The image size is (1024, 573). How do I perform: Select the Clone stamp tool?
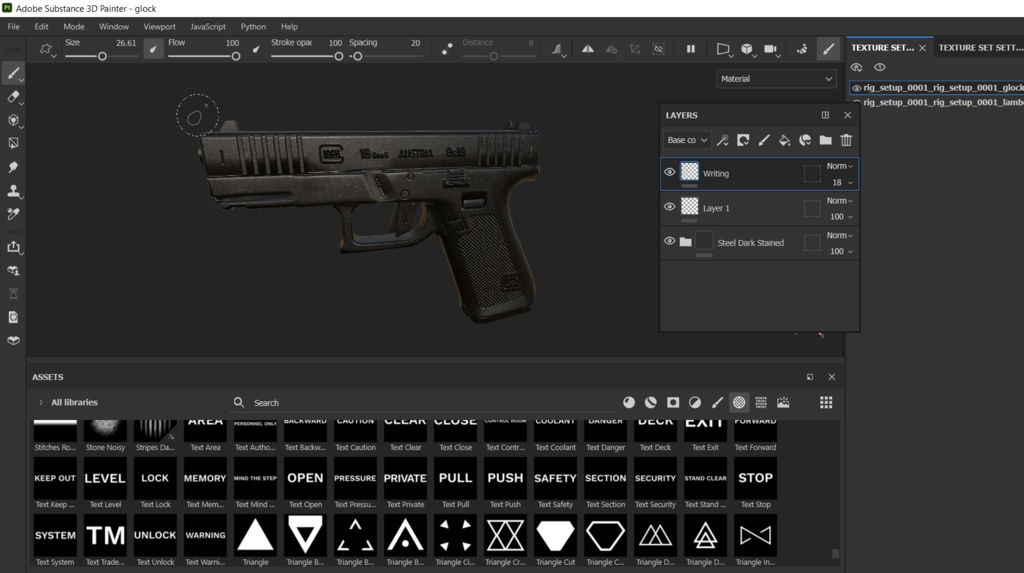(13, 190)
